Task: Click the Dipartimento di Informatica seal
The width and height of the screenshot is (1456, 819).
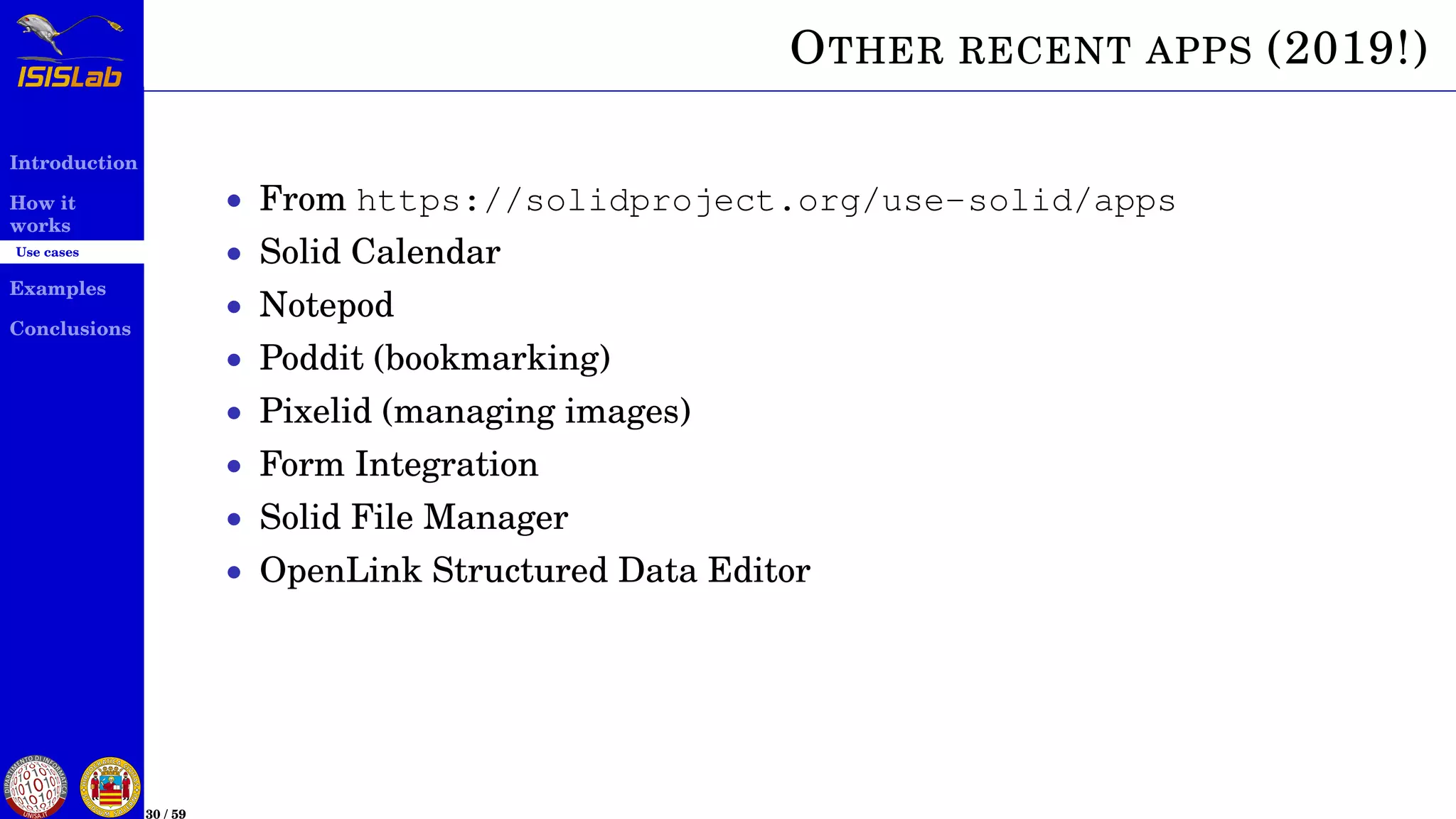Action: (35, 786)
